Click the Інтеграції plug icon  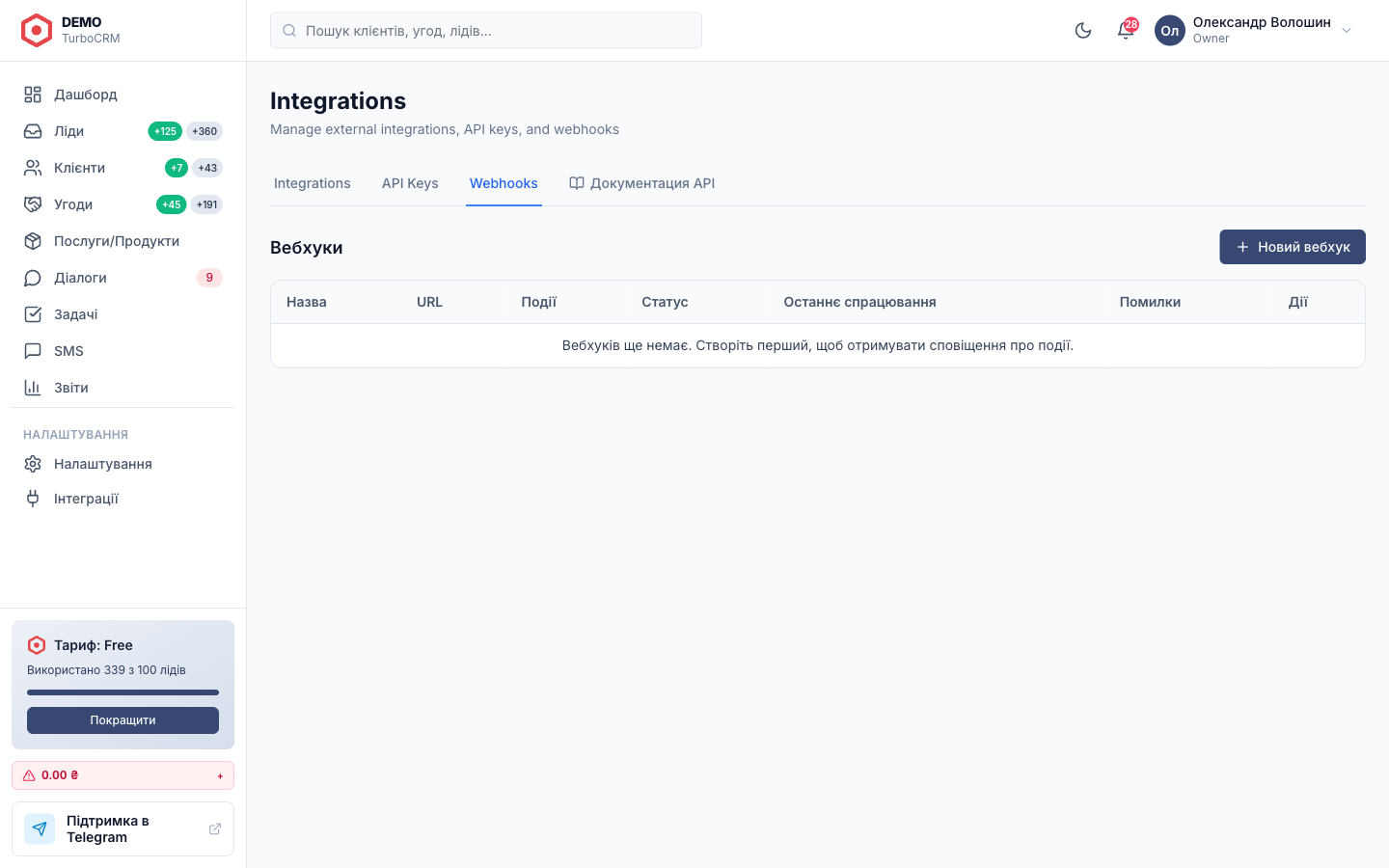tap(33, 499)
